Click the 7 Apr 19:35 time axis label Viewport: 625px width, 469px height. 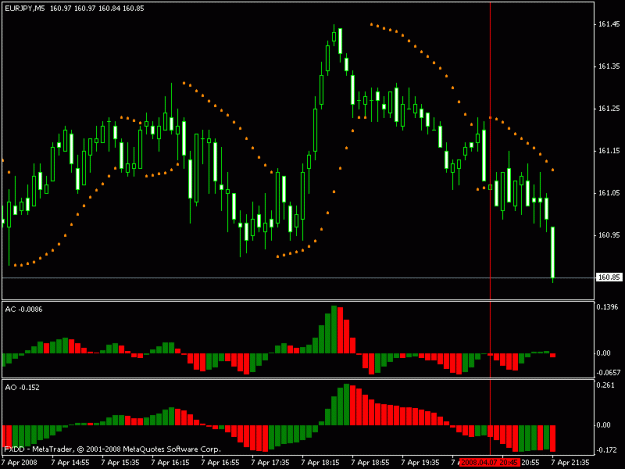(420, 463)
